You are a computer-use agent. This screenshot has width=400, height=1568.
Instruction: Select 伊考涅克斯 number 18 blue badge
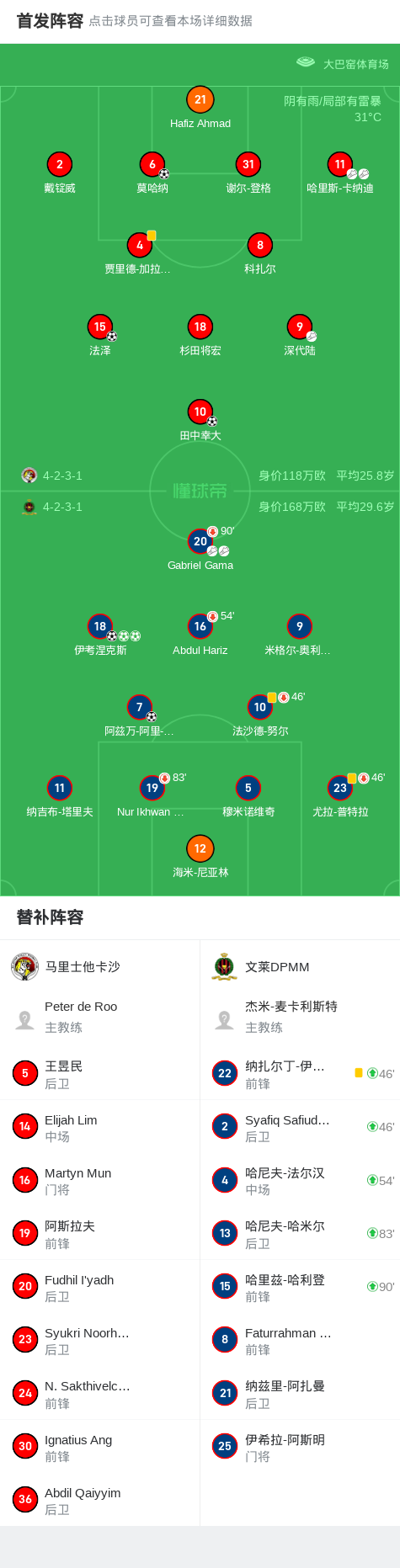100,626
